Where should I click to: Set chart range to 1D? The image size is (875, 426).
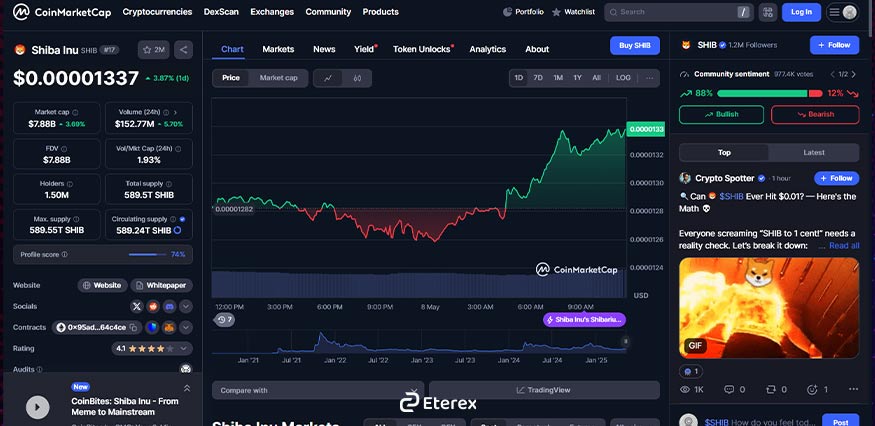(518, 78)
